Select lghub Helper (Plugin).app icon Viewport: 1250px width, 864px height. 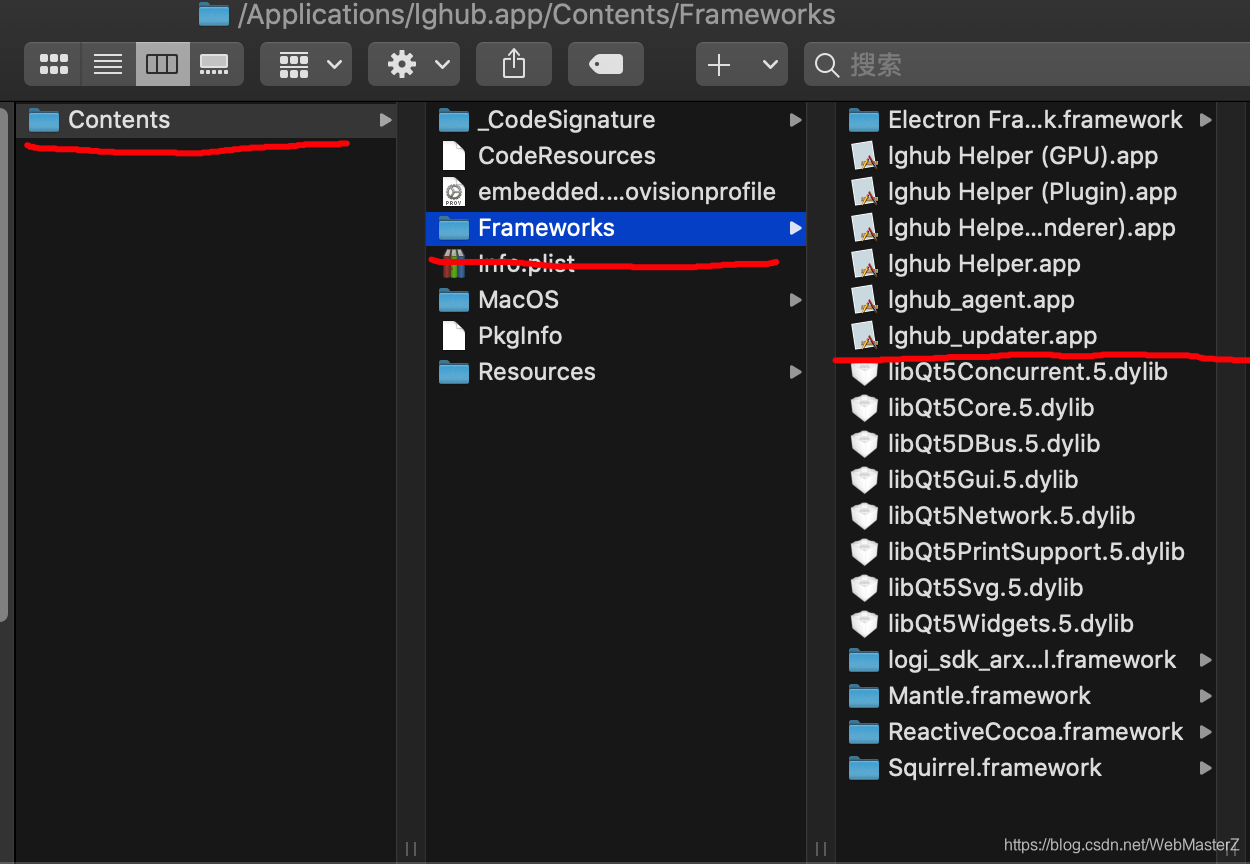tap(864, 192)
